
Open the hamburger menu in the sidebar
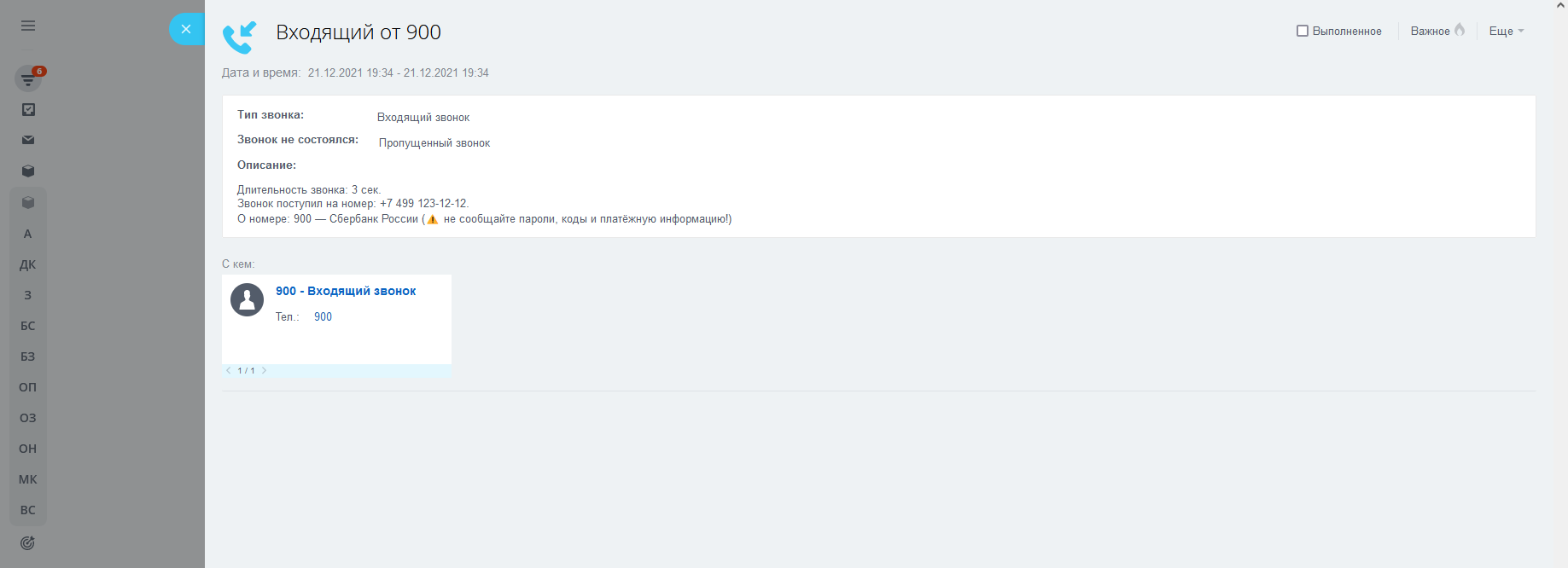pyautogui.click(x=28, y=26)
